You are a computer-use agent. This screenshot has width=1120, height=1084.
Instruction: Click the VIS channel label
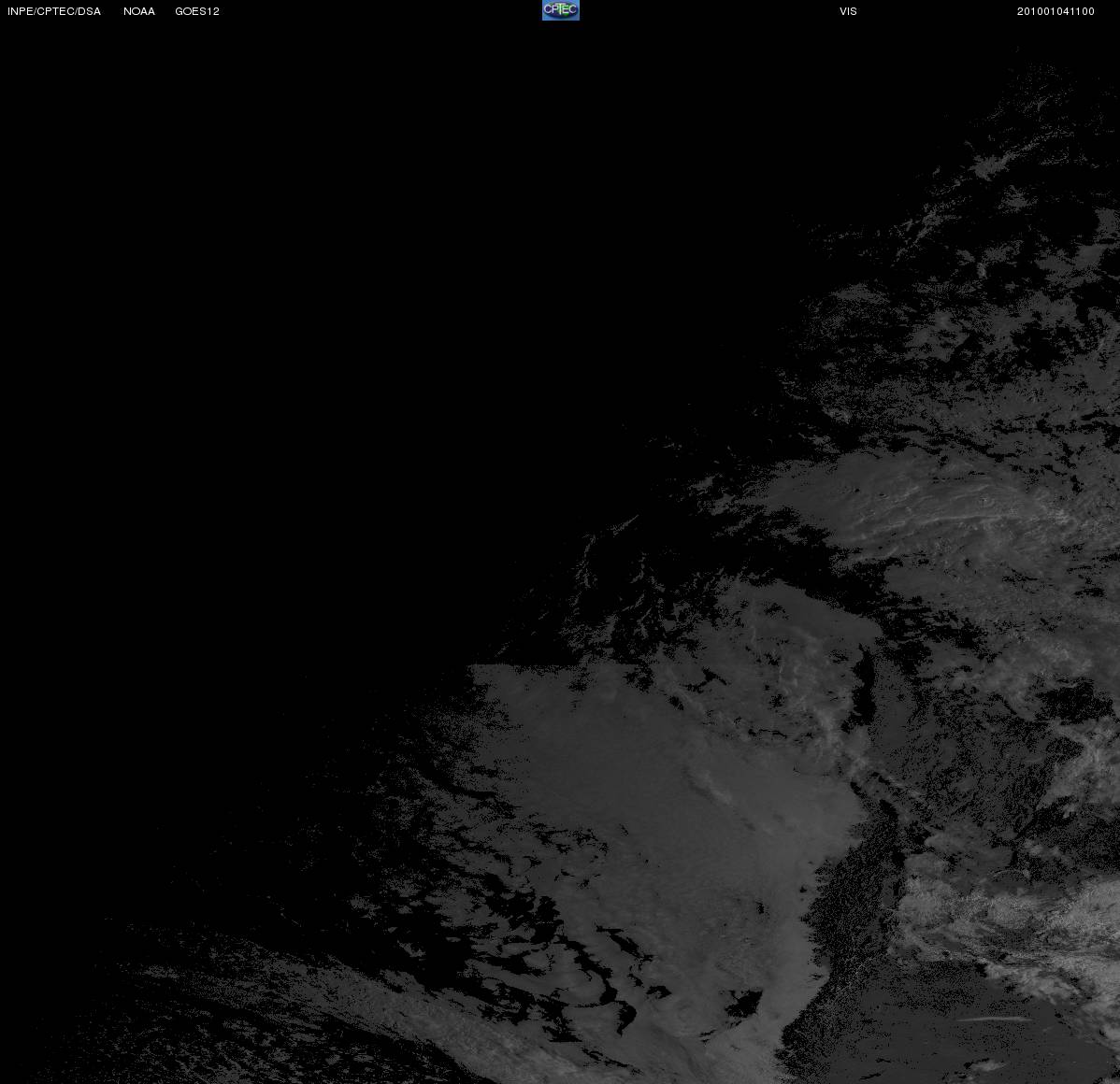pyautogui.click(x=849, y=11)
